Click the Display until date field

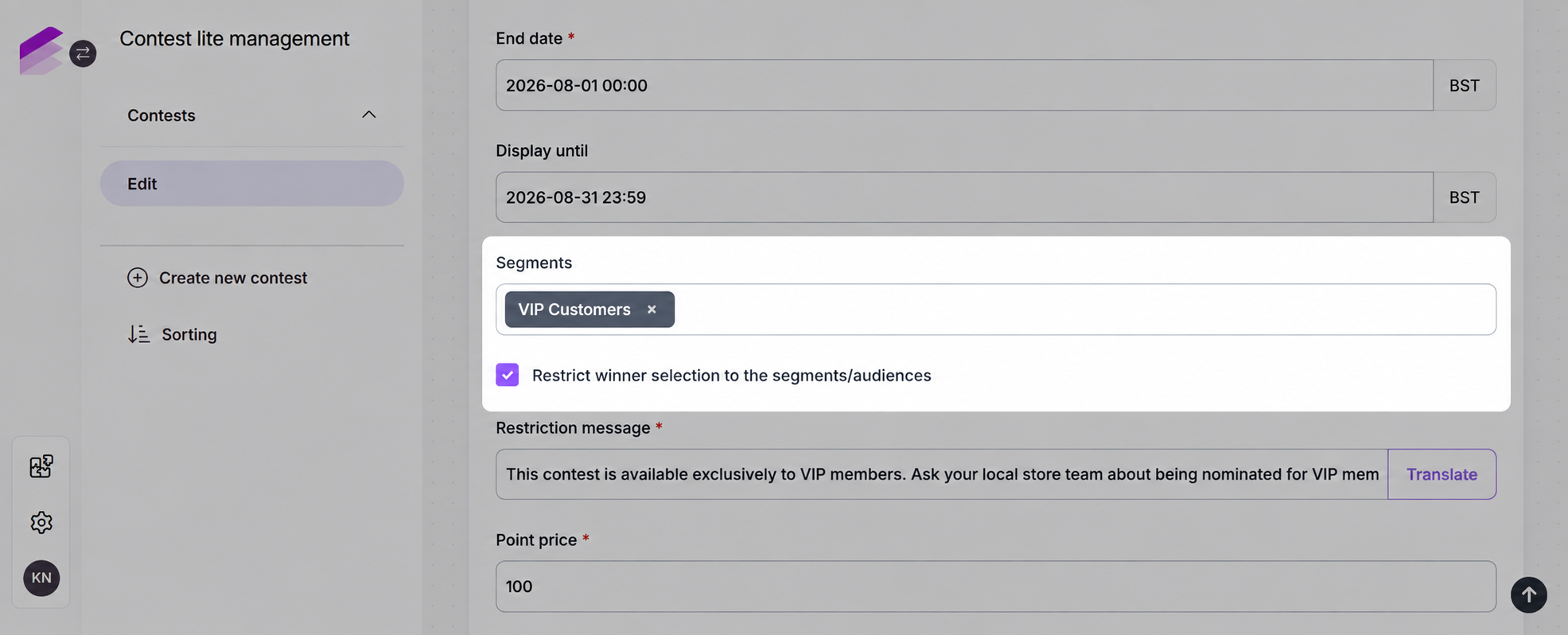coord(964,197)
